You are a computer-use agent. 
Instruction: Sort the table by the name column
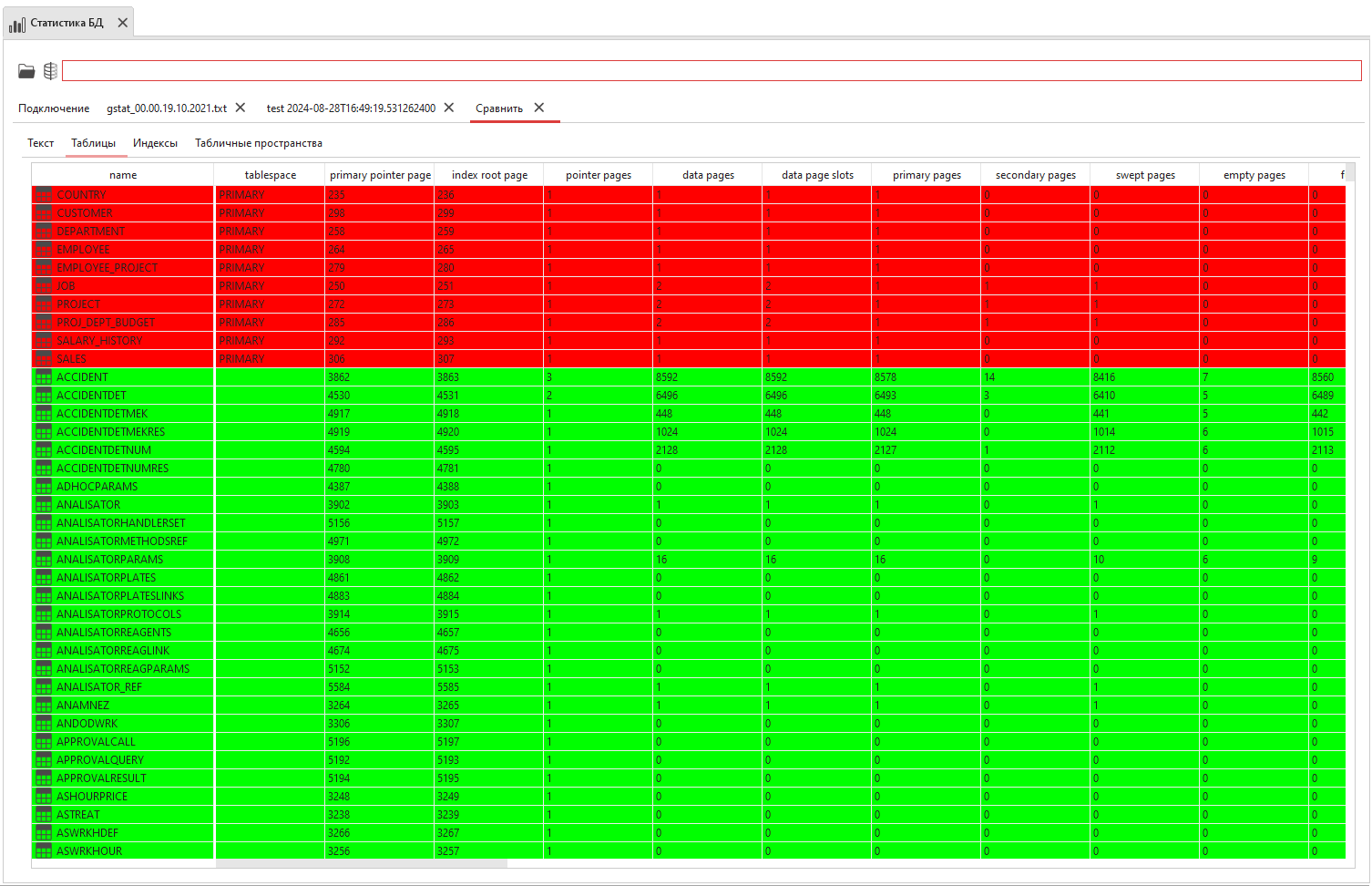pos(122,174)
